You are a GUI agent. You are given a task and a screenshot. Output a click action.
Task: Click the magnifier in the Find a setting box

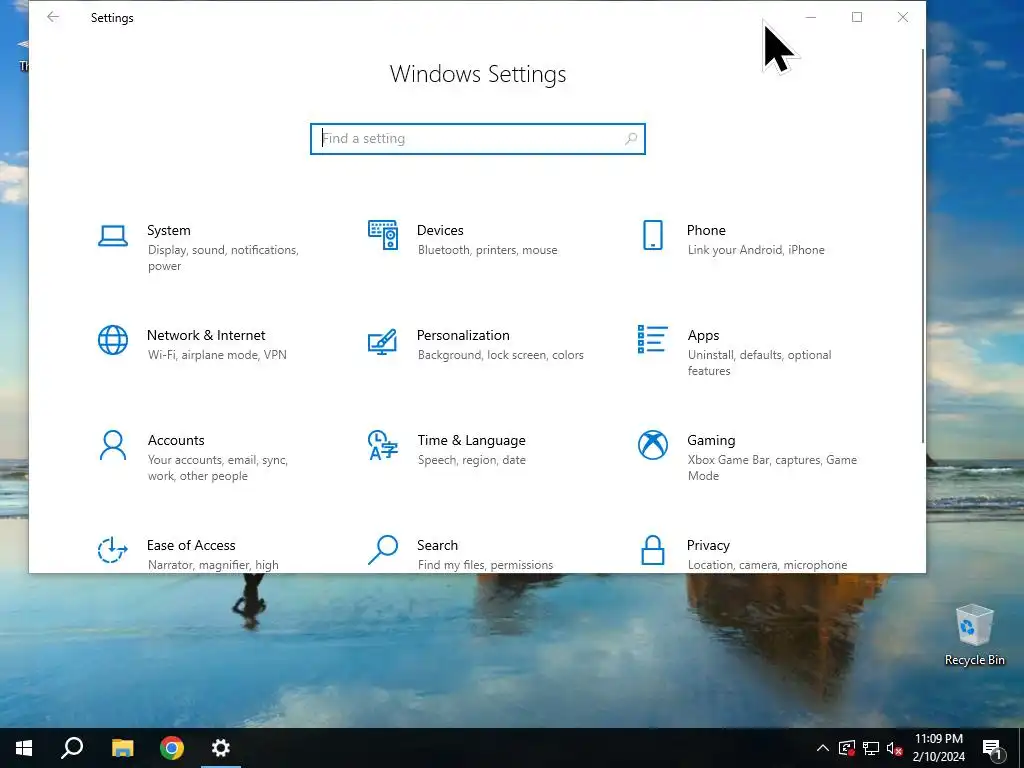click(x=631, y=138)
